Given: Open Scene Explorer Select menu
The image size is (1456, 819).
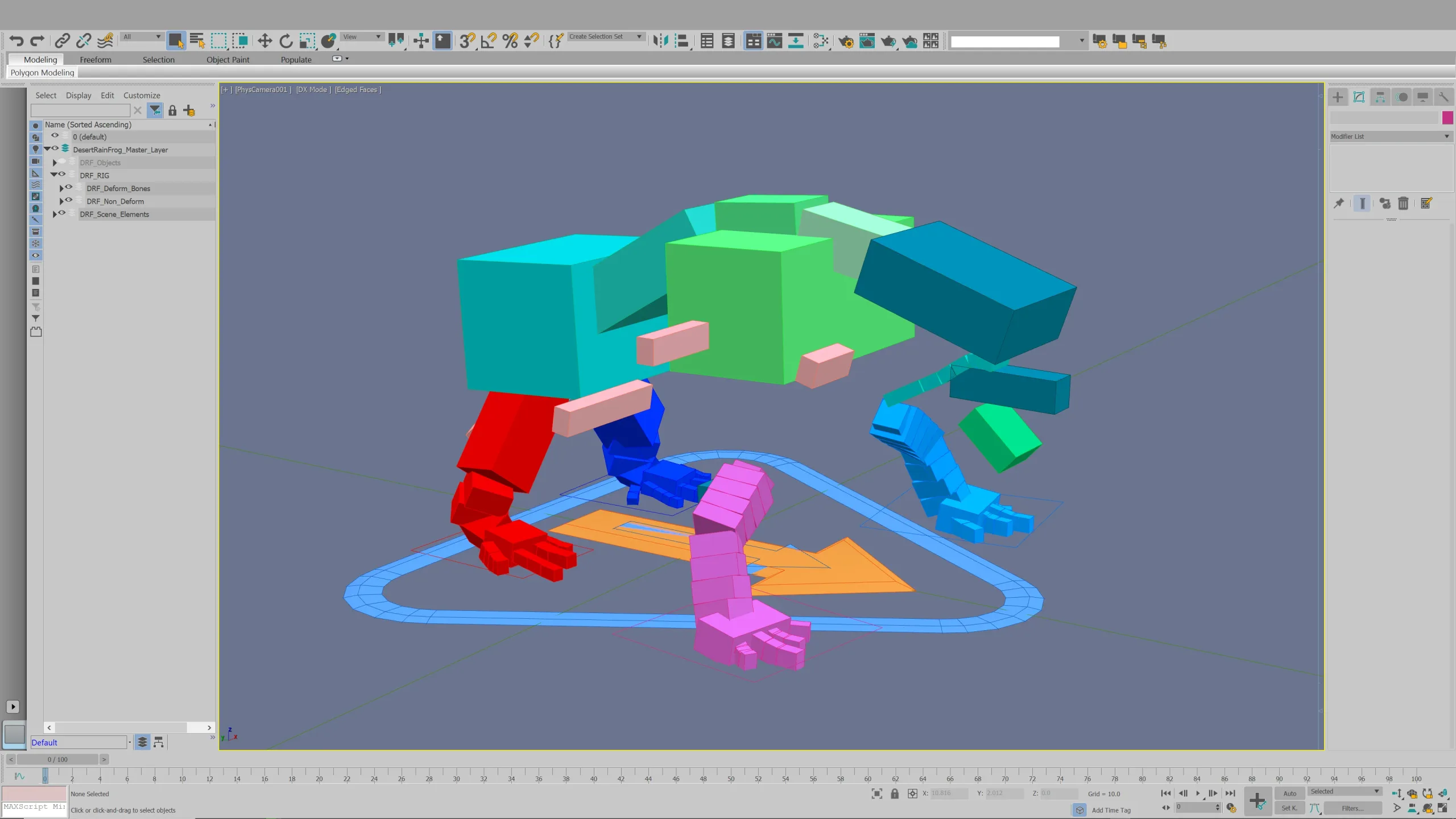Looking at the screenshot, I should click(x=45, y=96).
